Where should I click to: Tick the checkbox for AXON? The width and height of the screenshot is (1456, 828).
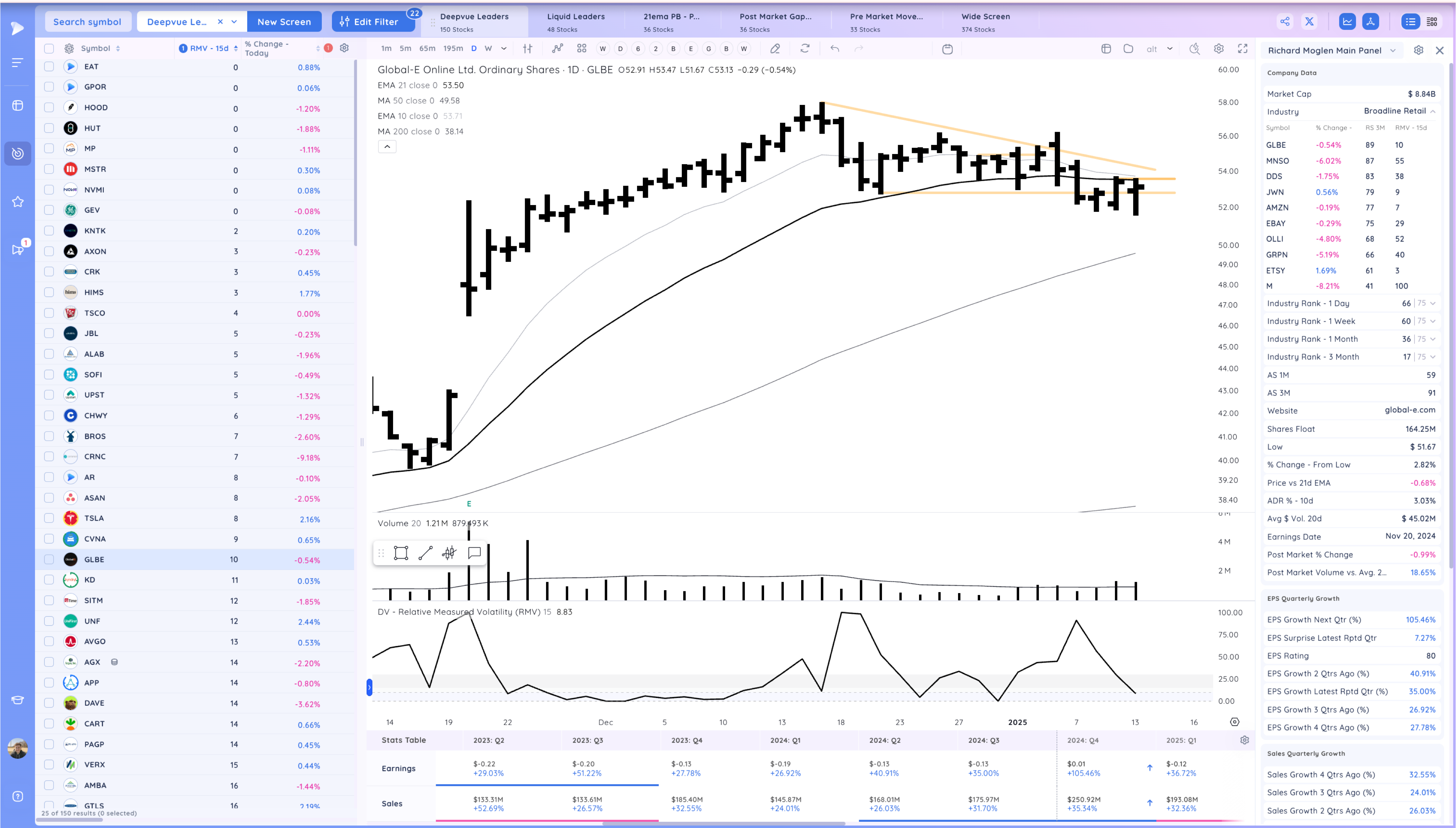[49, 251]
